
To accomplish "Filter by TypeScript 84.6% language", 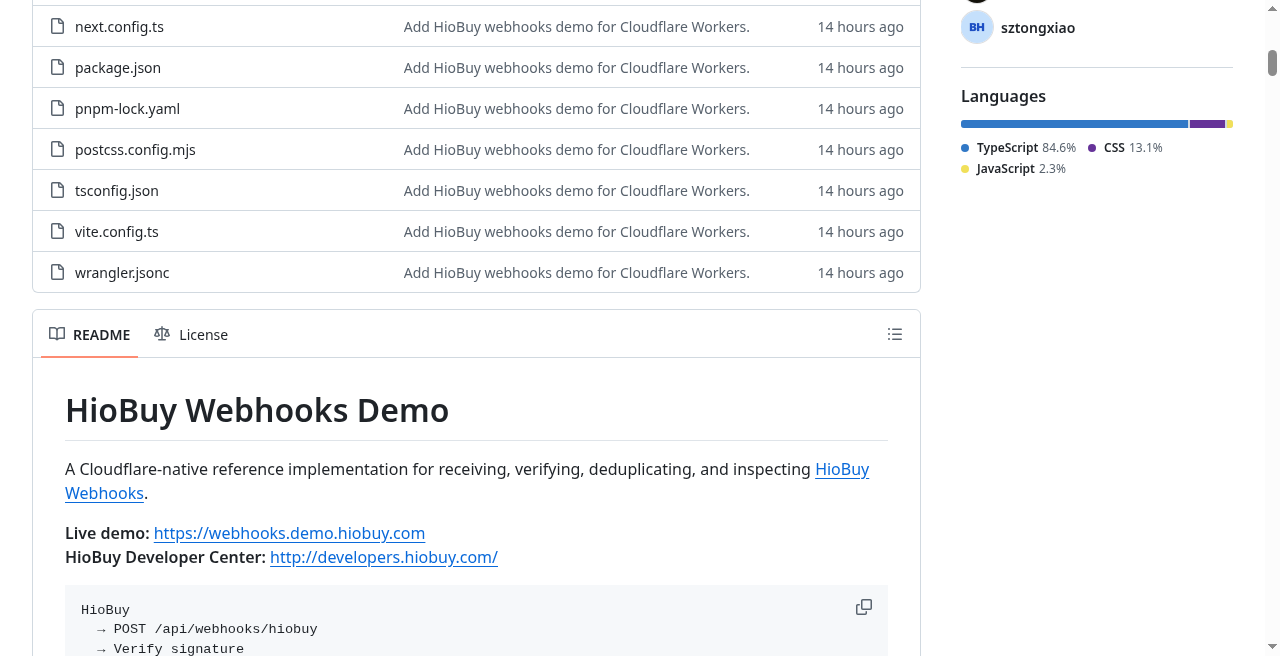I will click(x=1018, y=148).
